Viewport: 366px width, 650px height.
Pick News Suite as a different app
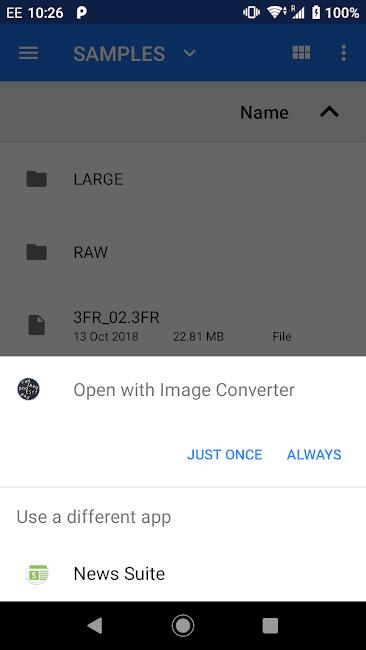click(183, 574)
